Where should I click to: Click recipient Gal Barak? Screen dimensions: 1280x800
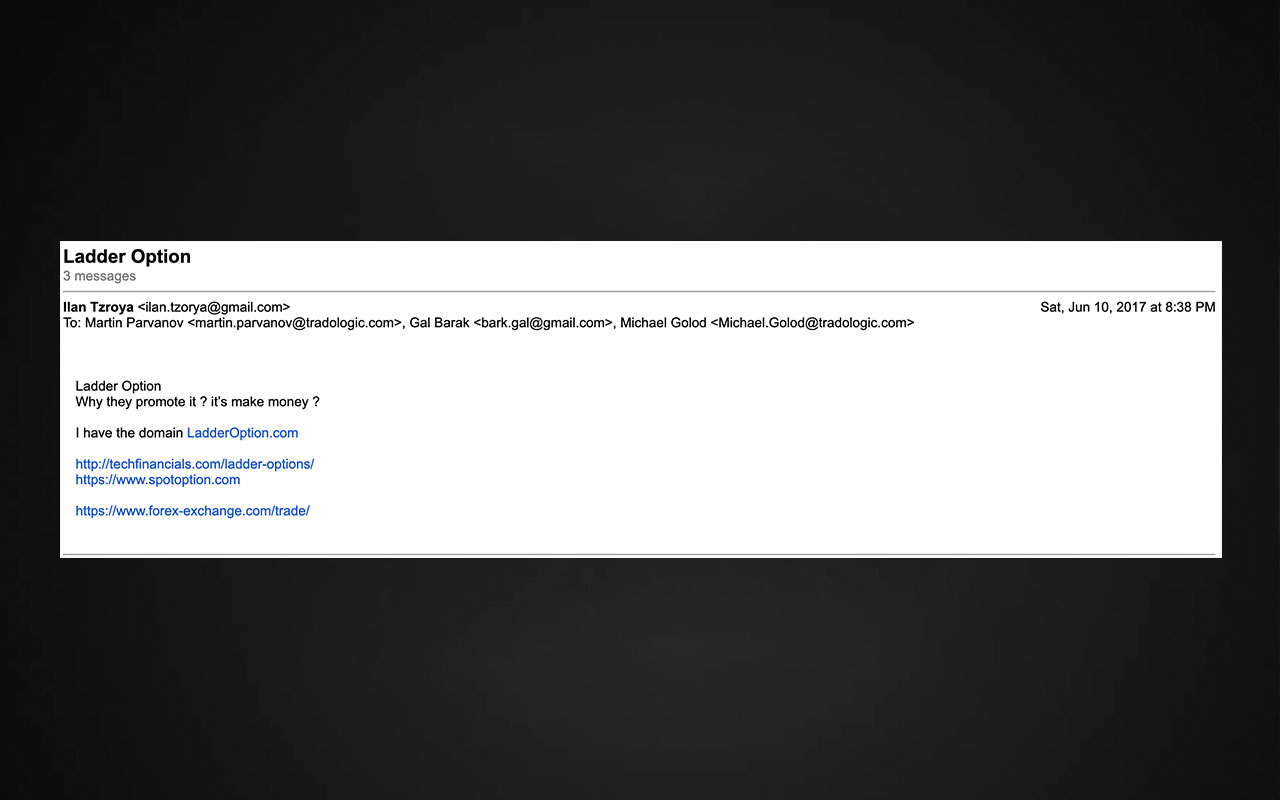[x=439, y=323]
